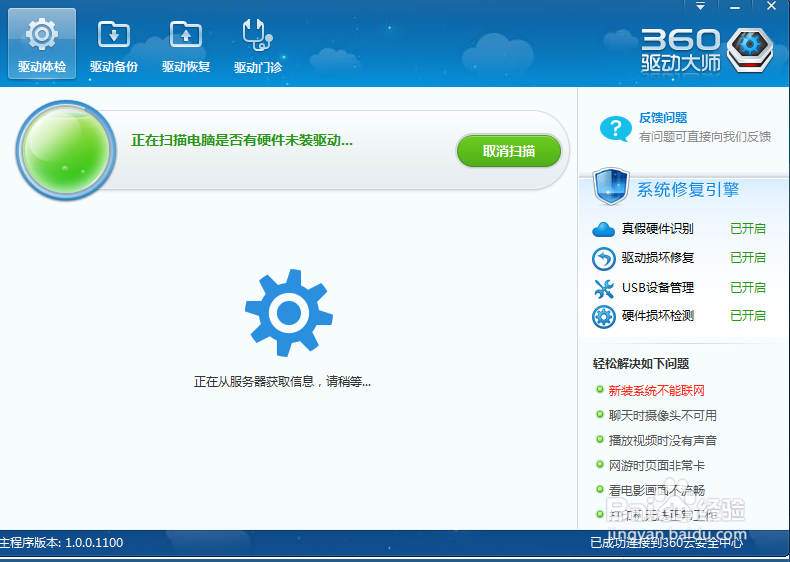
Task: Click the 正在扫描电脑是否有硬件未装驱动 message
Action: [x=242, y=140]
